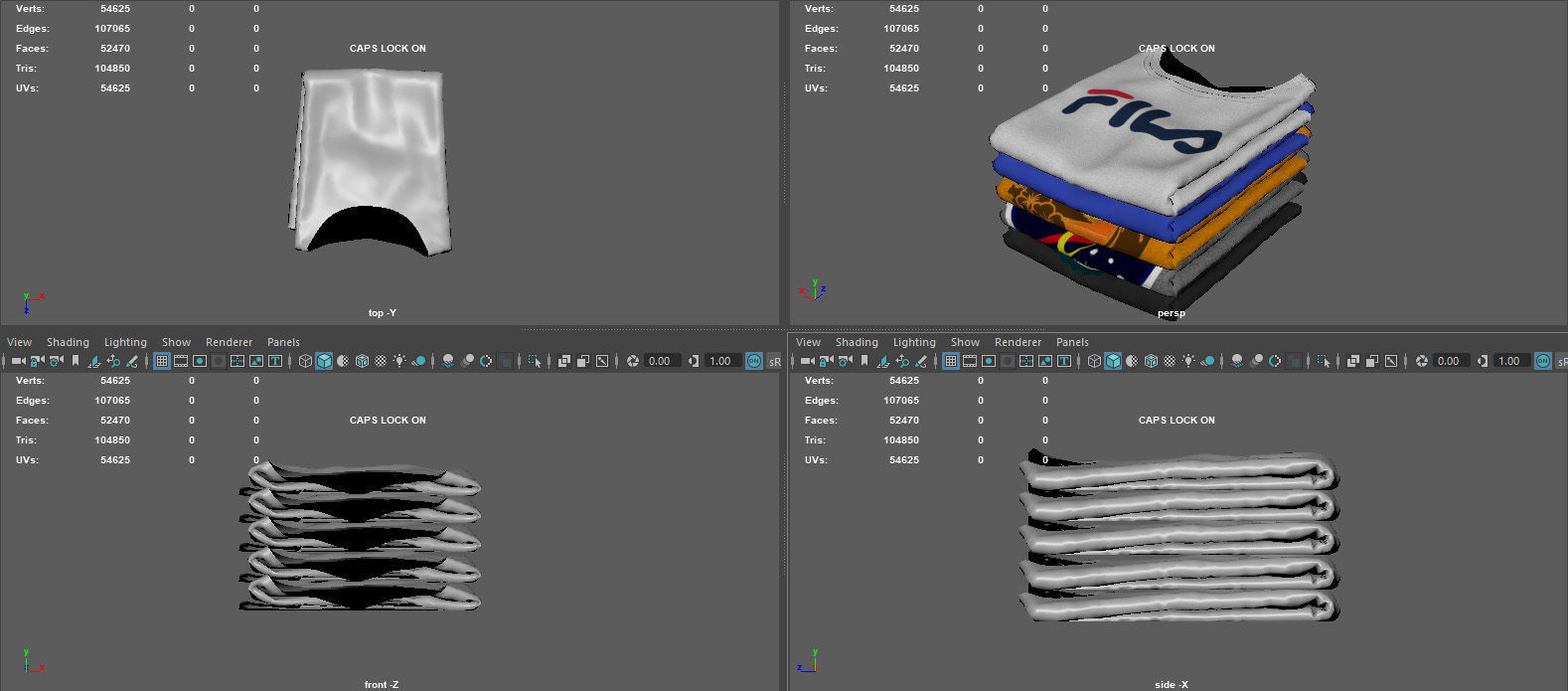Click Use All Lights bulb in side view toolbar
The image size is (1568, 691).
tap(1189, 361)
